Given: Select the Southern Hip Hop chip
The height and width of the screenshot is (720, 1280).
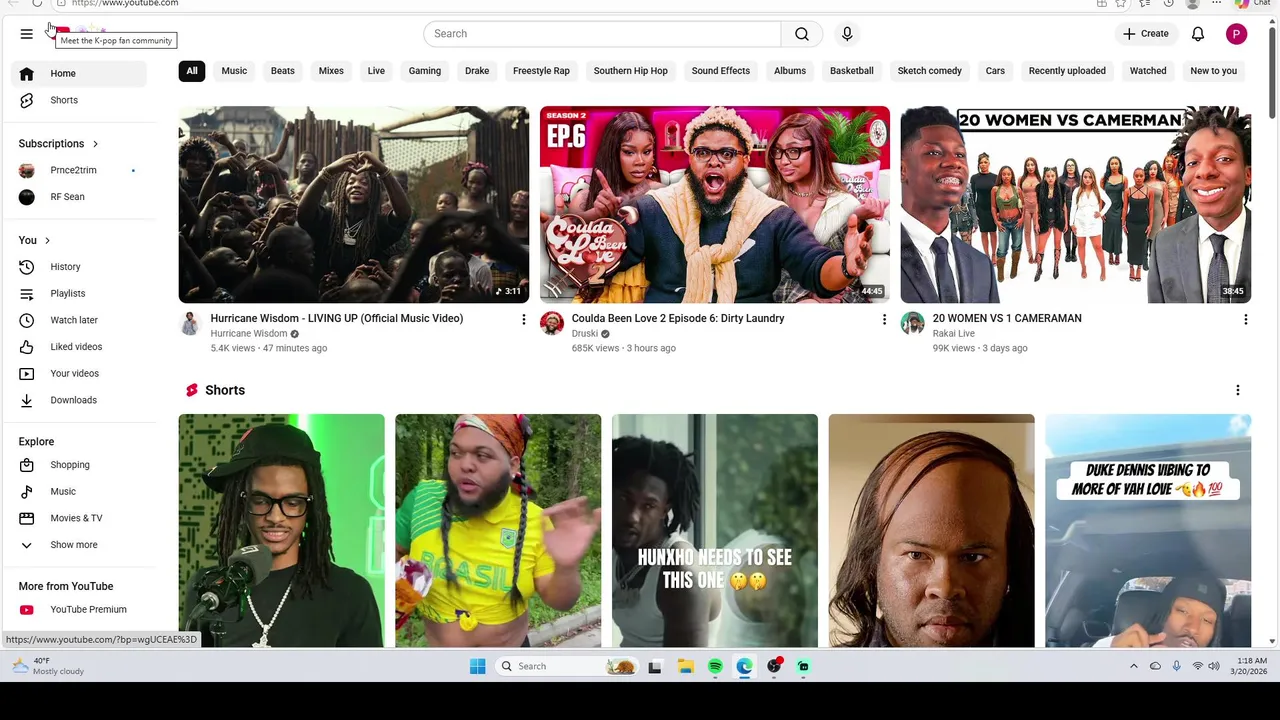Looking at the screenshot, I should point(631,71).
